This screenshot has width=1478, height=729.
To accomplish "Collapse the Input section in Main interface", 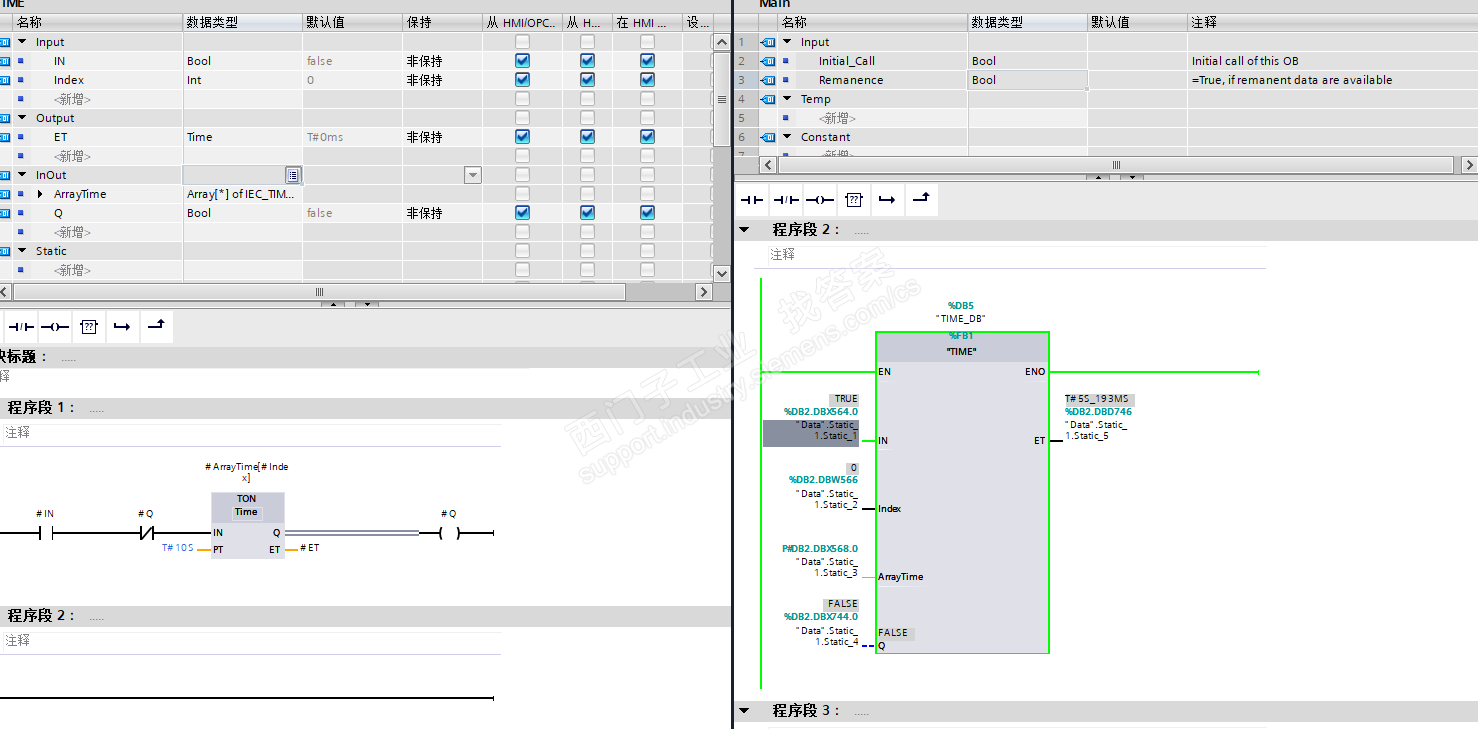I will click(787, 42).
